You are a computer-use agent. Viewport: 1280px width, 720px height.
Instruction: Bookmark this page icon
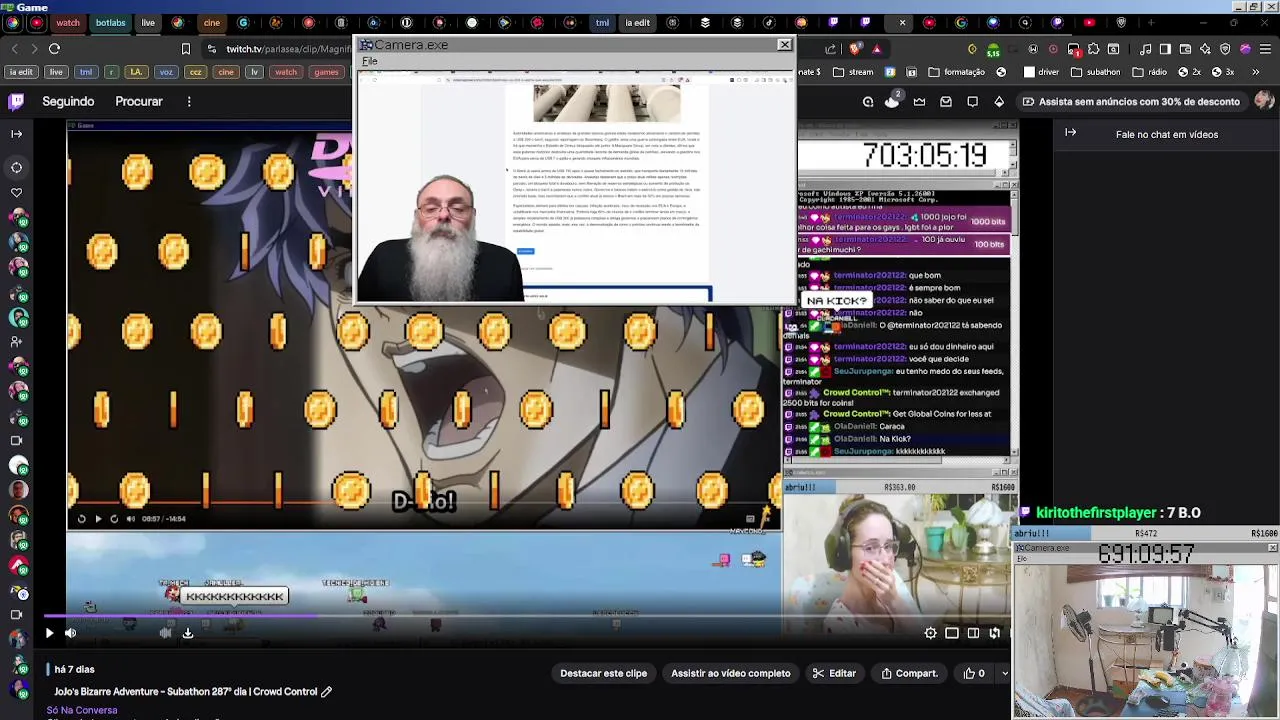click(x=185, y=48)
